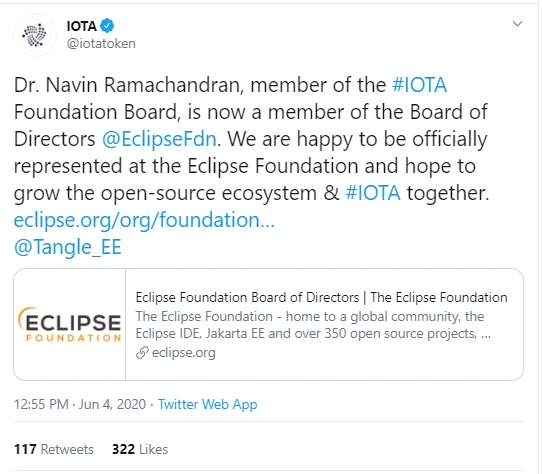This screenshot has height=474, width=542.
Task: Click the IOTA display name
Action: [82, 26]
